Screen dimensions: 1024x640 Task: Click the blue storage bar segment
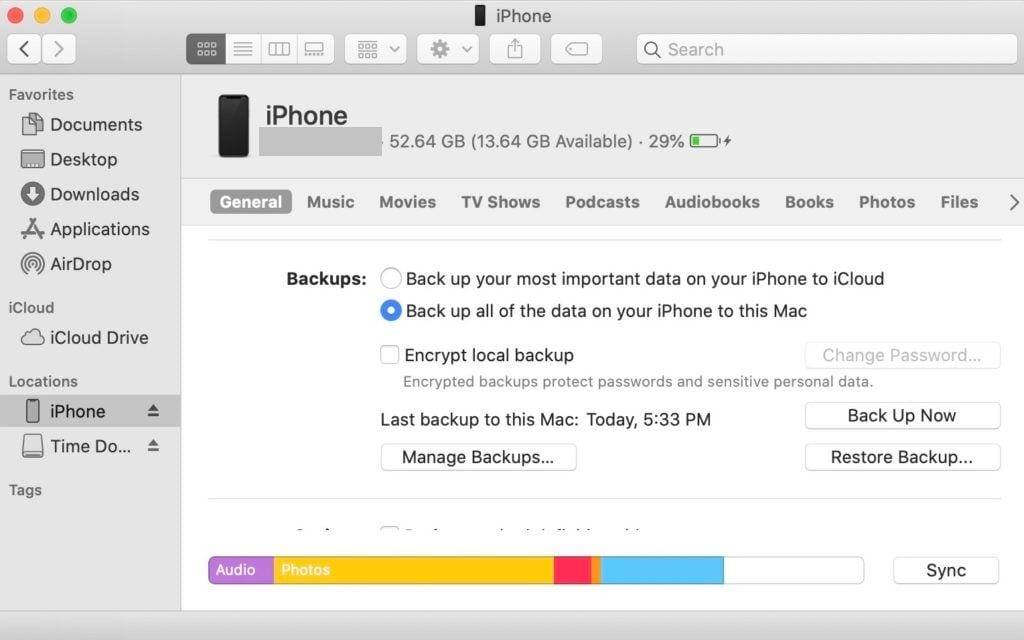[662, 570]
